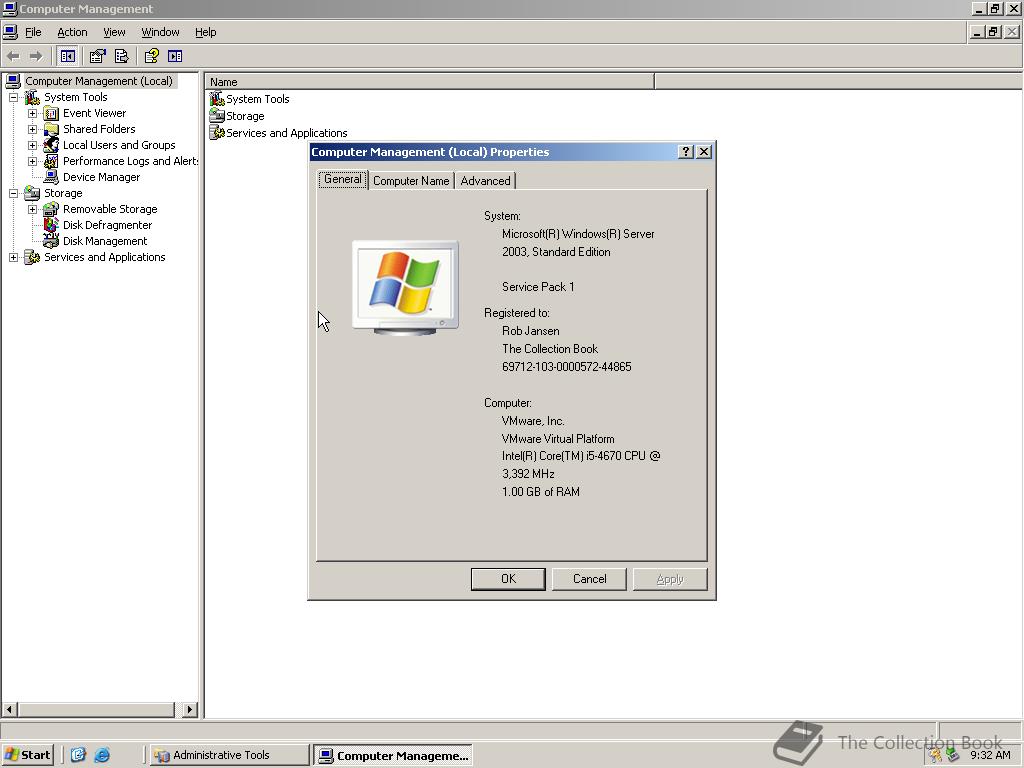The image size is (1024, 768).
Task: Click the Show/Hide Action Pane toolbar icon
Action: 175,56
